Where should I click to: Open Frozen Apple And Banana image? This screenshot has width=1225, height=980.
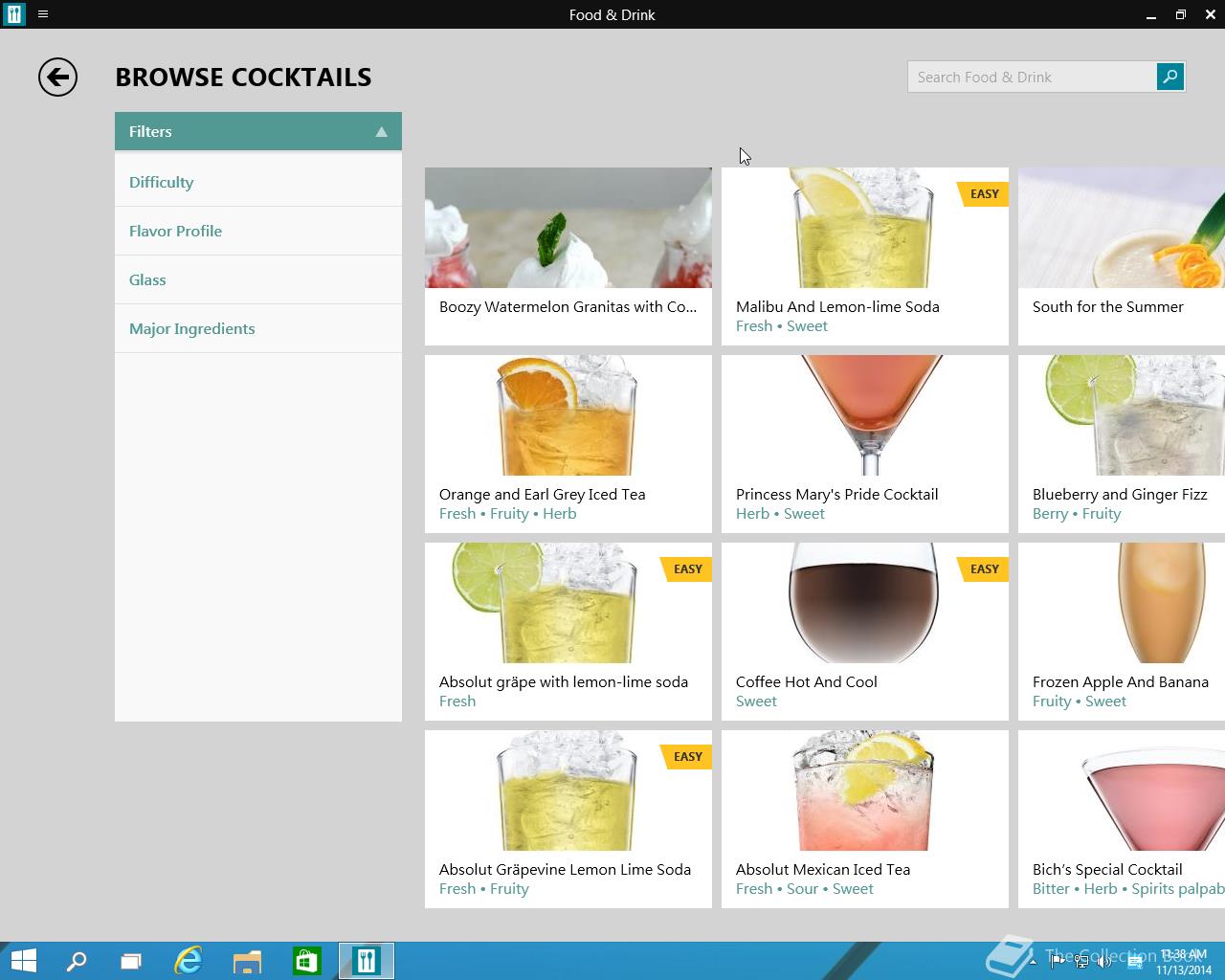point(1122,603)
